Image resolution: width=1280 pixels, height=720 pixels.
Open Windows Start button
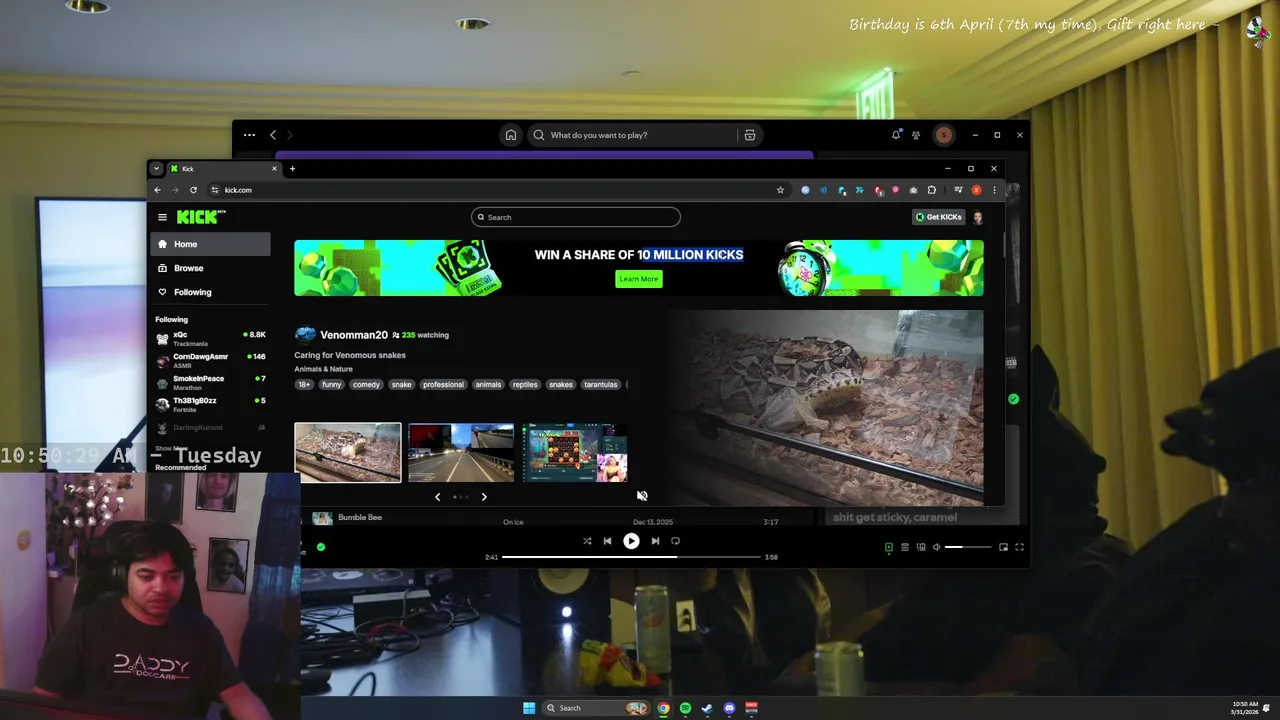click(529, 708)
